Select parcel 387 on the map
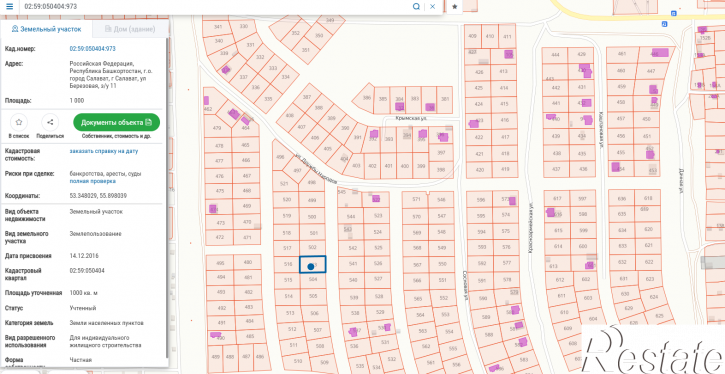The height and width of the screenshot is (374, 725). [x=307, y=97]
